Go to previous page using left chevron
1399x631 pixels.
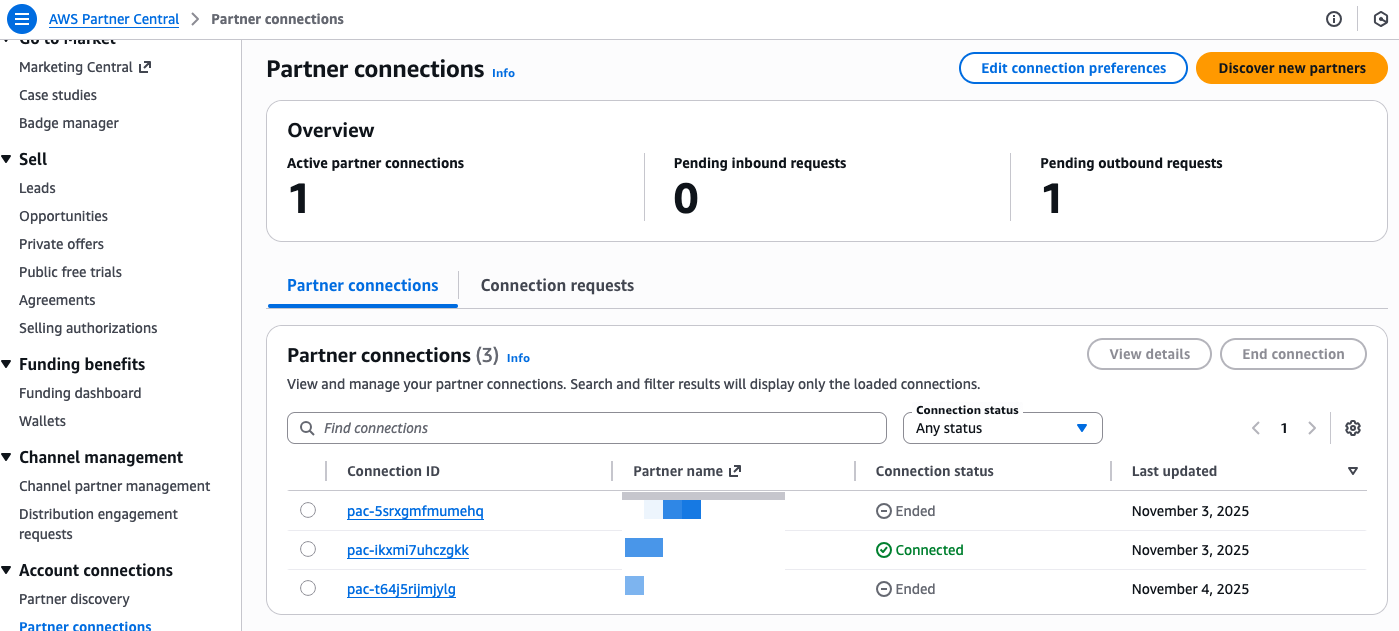[x=1256, y=428]
